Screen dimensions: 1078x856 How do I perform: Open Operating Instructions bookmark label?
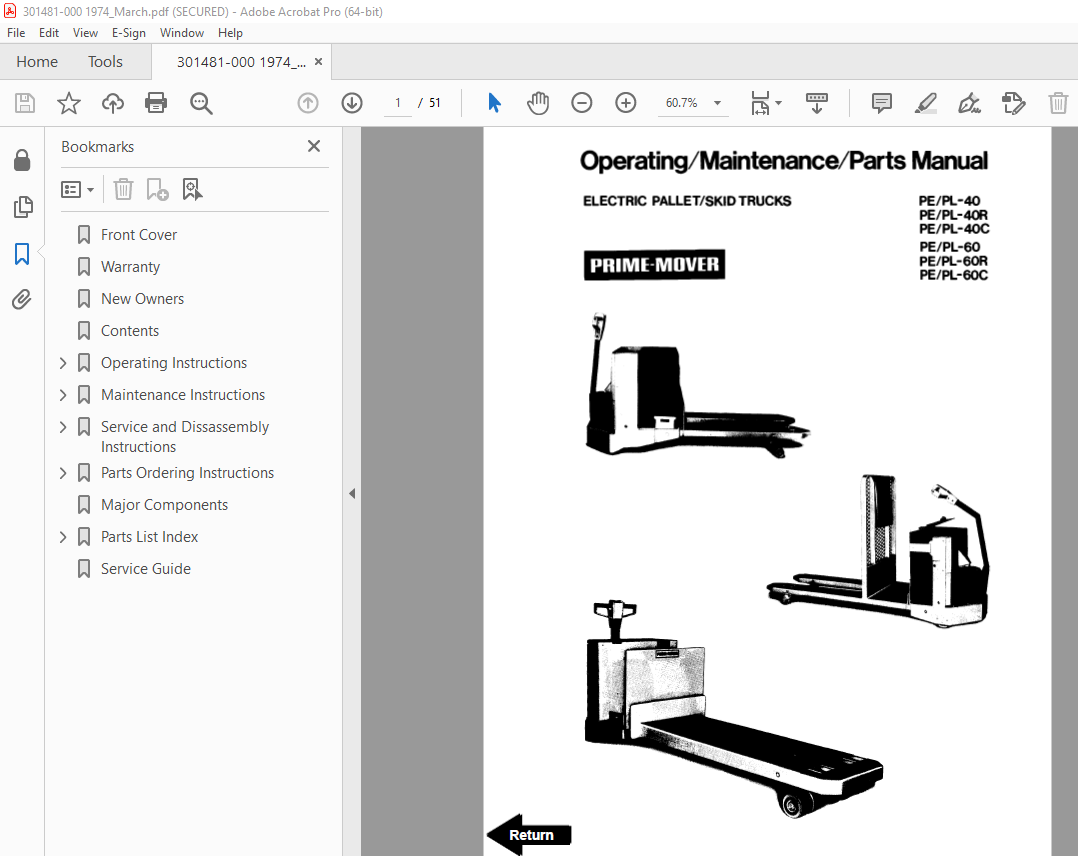click(174, 363)
